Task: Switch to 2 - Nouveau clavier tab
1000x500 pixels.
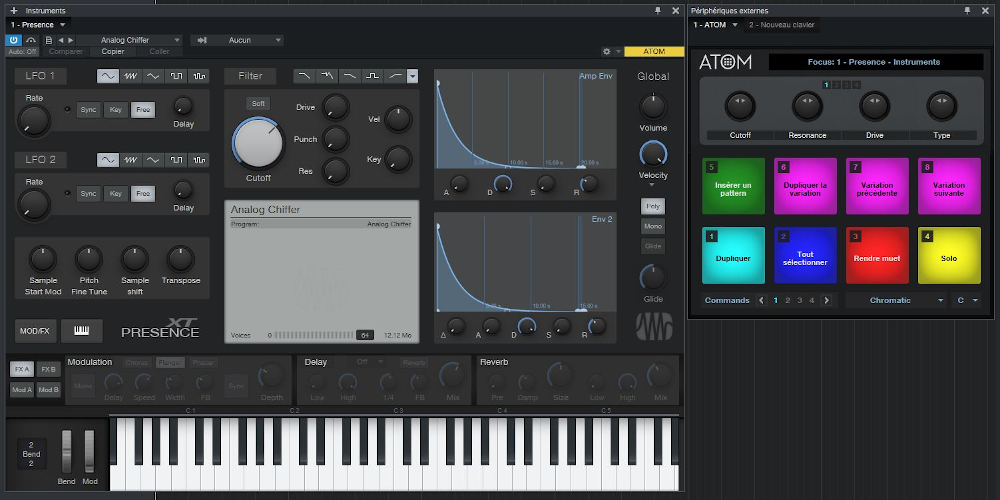Action: [782, 25]
